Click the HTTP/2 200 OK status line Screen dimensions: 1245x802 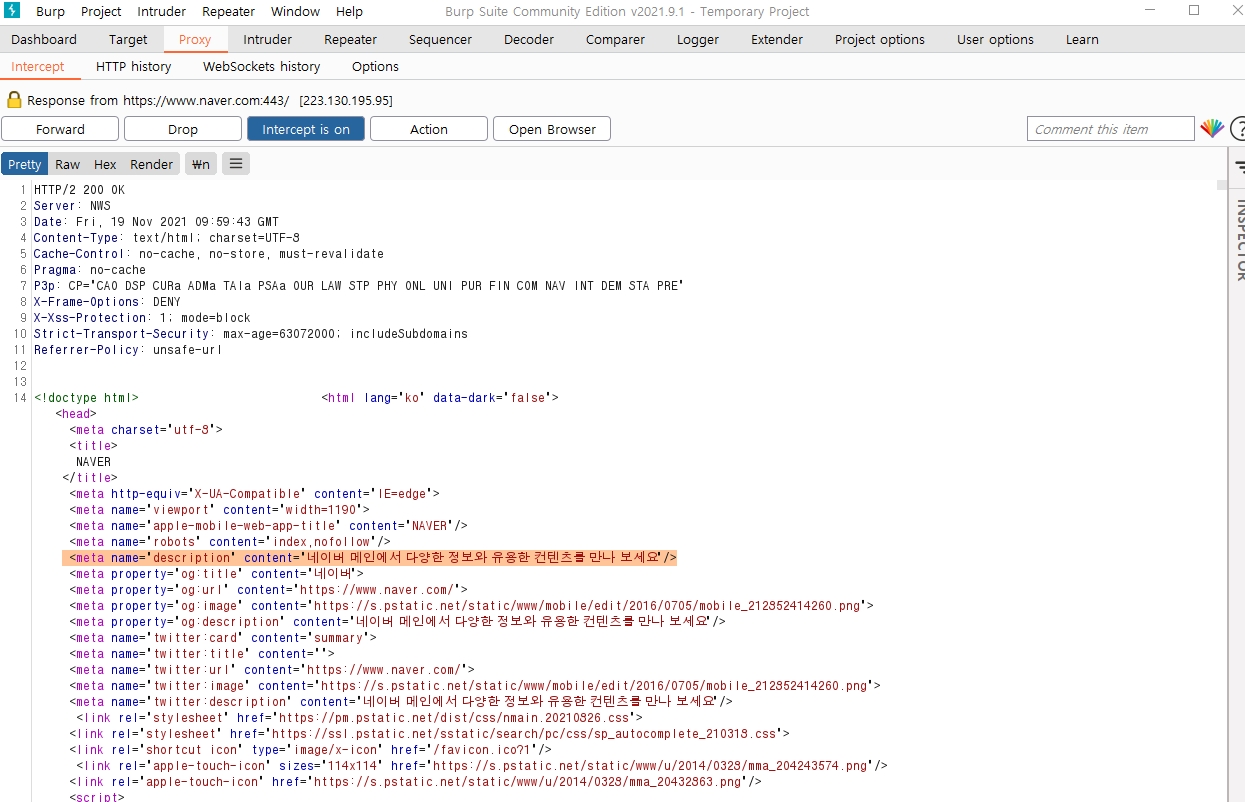point(79,189)
